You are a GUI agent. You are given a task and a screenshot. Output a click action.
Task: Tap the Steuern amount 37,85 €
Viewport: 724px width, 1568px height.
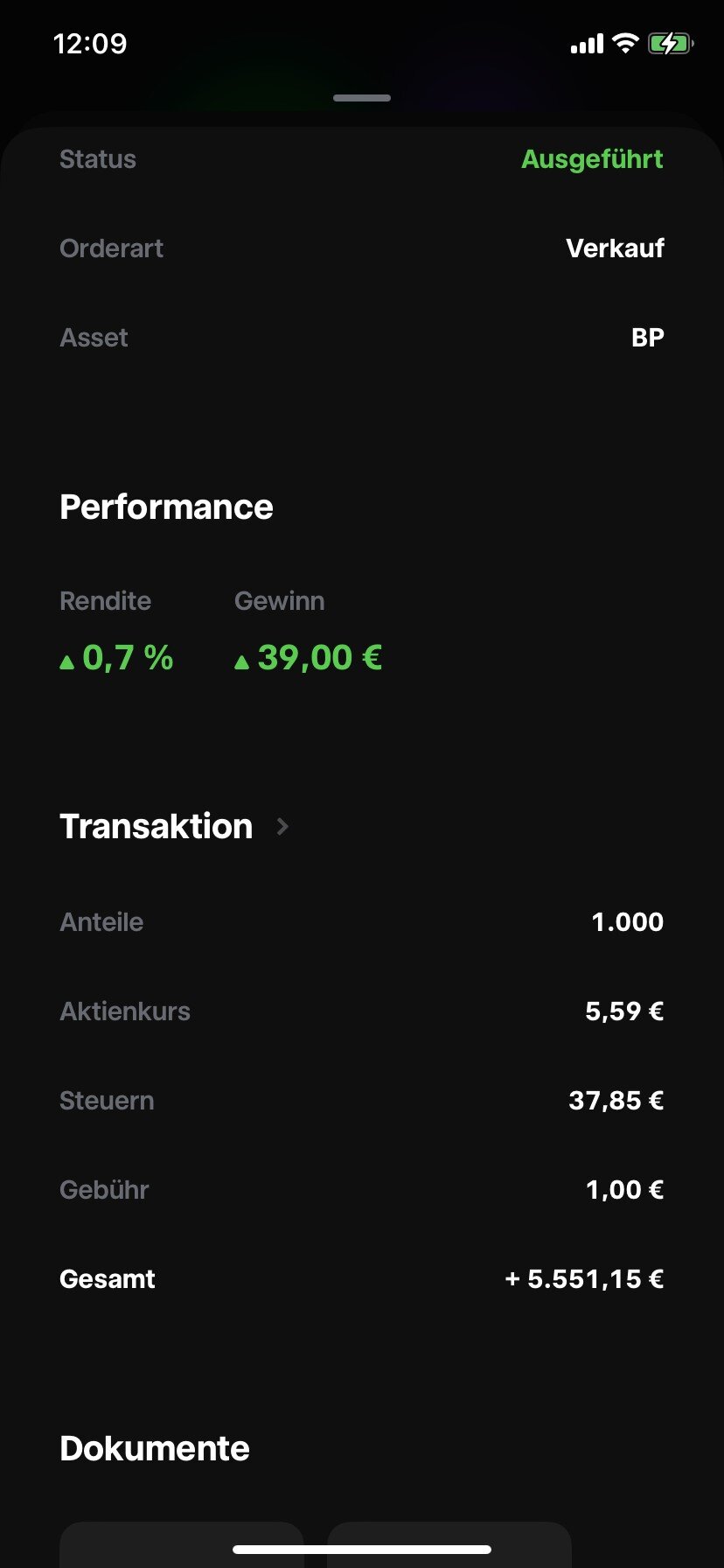[616, 1101]
